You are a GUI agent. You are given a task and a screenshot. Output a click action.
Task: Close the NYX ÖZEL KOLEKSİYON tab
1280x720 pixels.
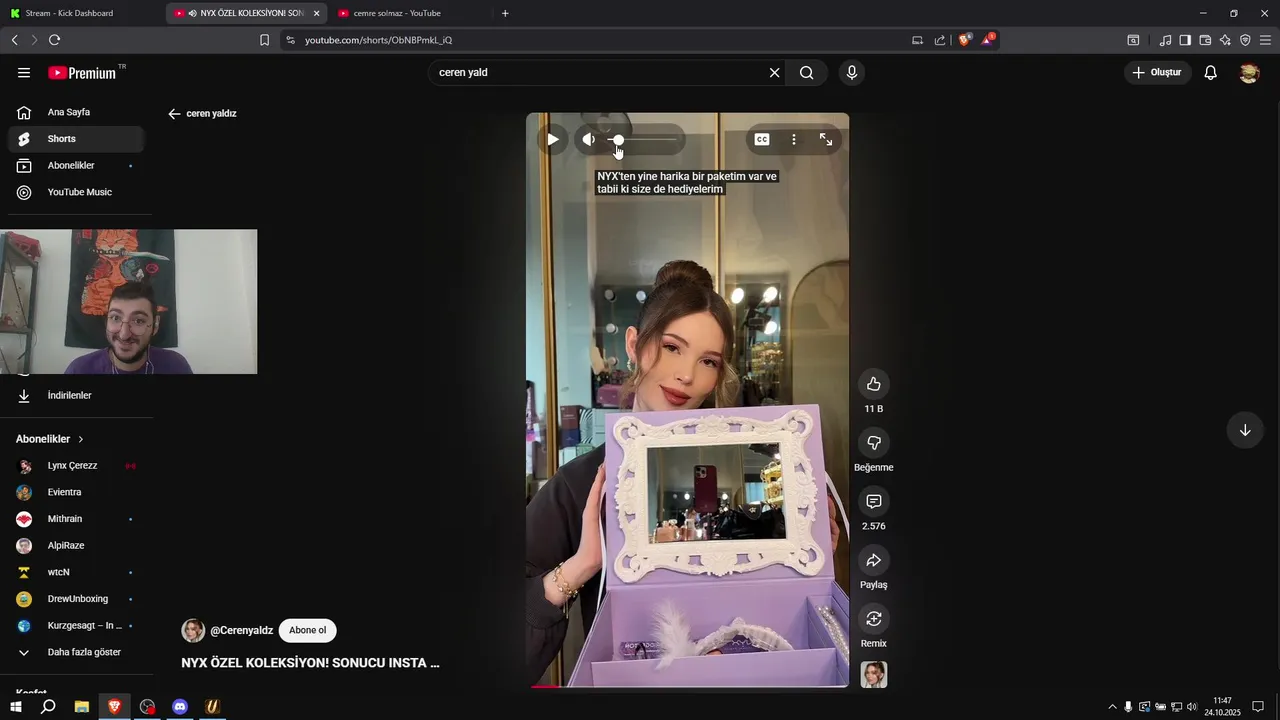(316, 13)
